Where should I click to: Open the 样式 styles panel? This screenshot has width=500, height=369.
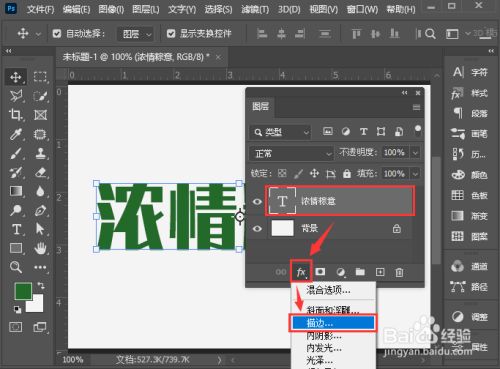coord(470,93)
